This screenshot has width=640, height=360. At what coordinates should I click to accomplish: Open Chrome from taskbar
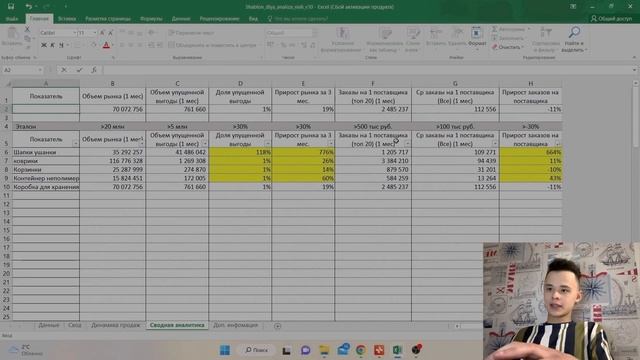pyautogui.click(x=361, y=350)
